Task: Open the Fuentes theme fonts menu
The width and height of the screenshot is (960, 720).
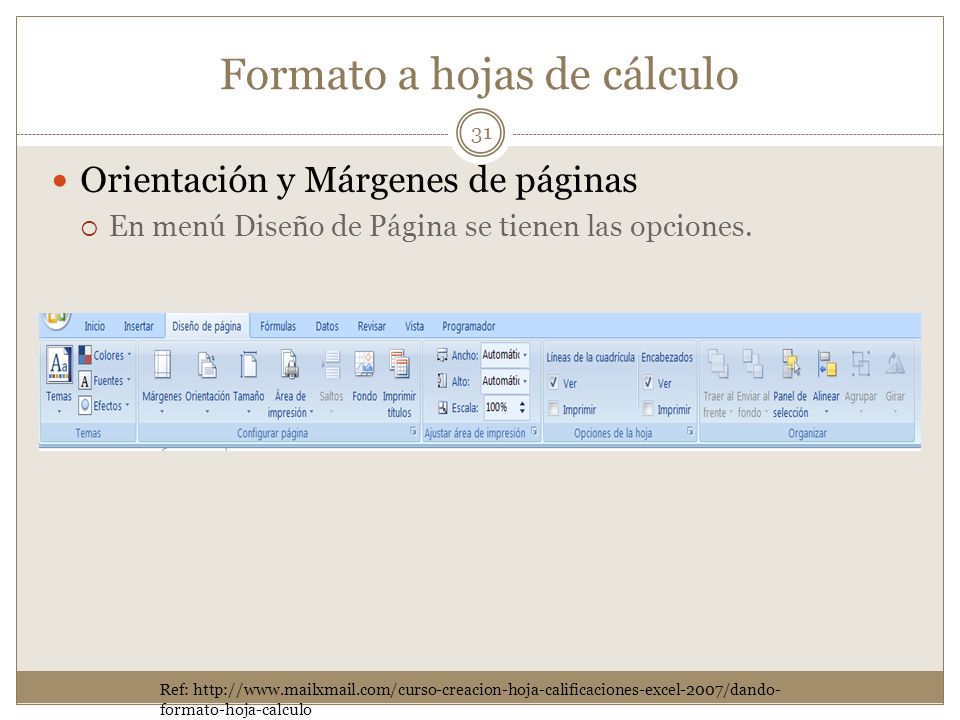Action: (x=105, y=381)
